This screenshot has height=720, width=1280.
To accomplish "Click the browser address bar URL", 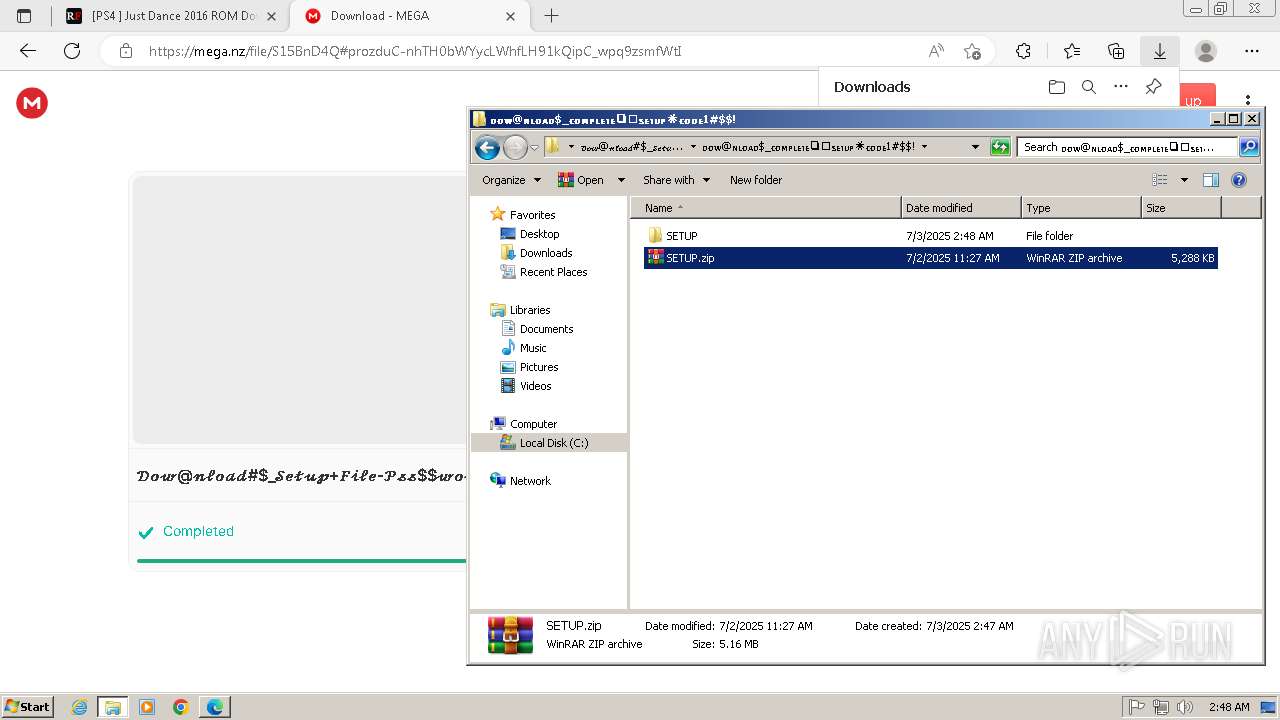I will click(x=415, y=51).
